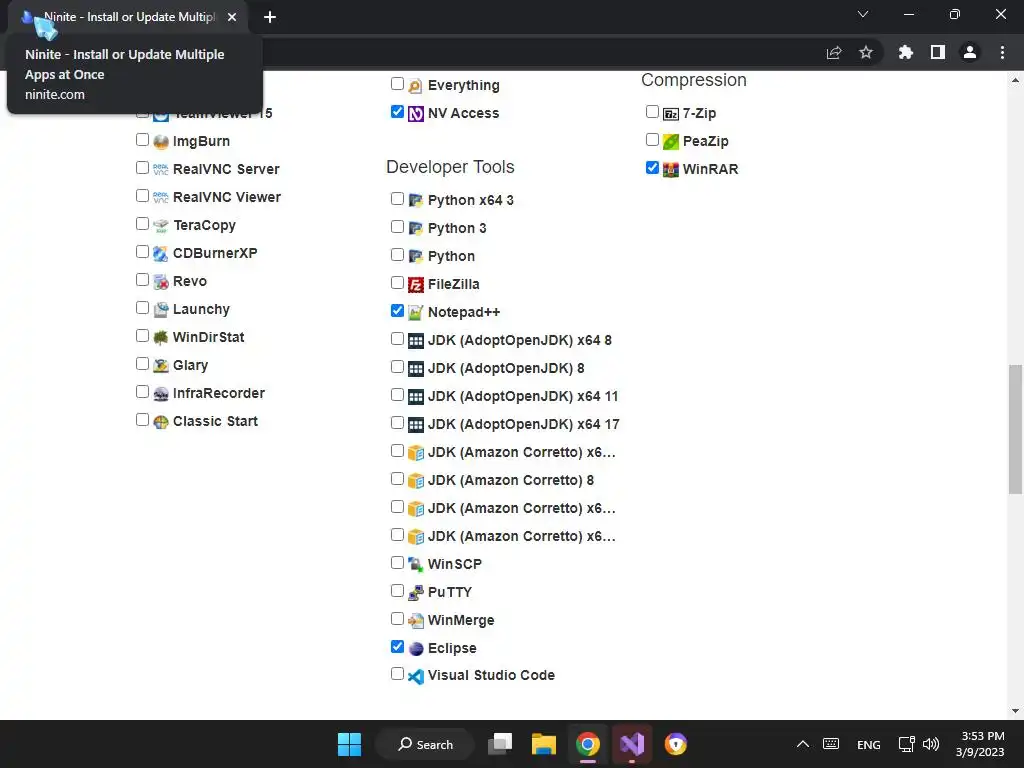Open Visual Studio from the taskbar

coord(632,744)
